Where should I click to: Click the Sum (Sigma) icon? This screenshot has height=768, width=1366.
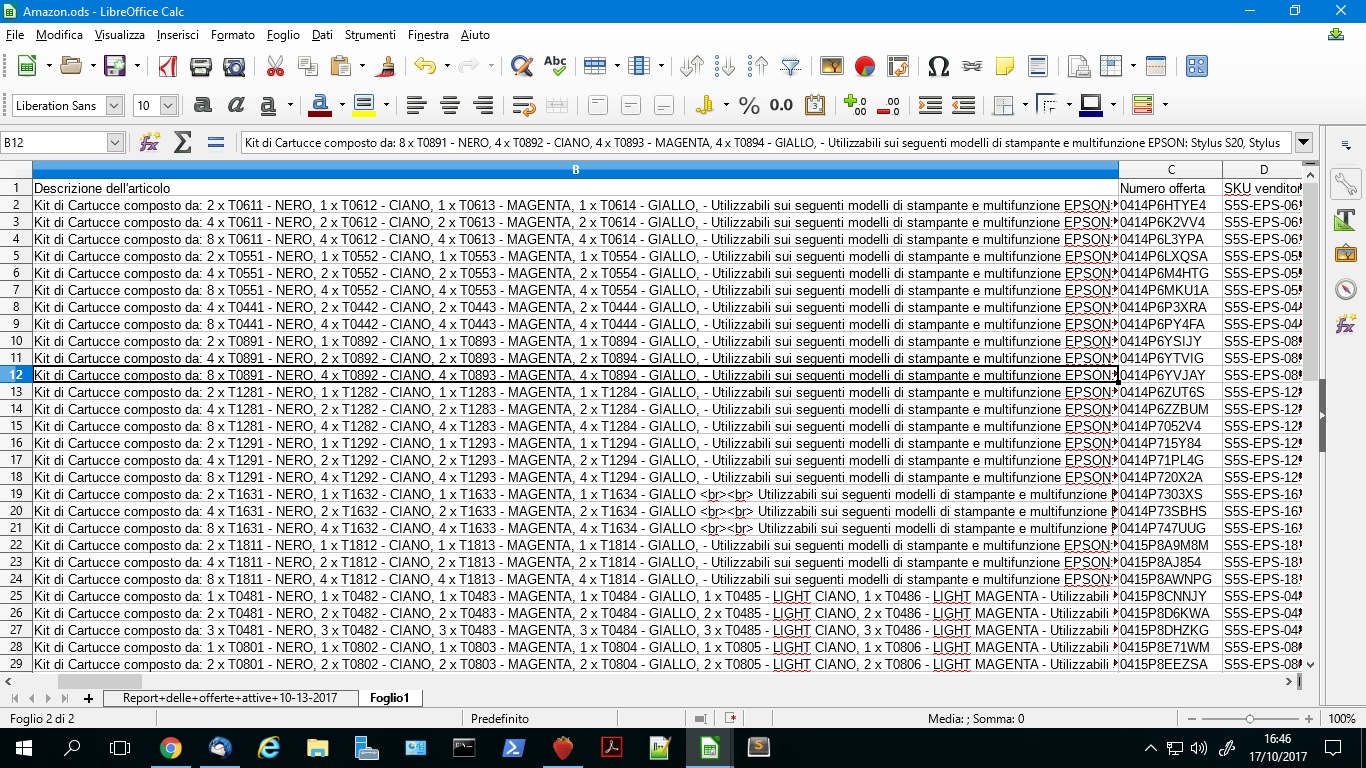coord(182,142)
